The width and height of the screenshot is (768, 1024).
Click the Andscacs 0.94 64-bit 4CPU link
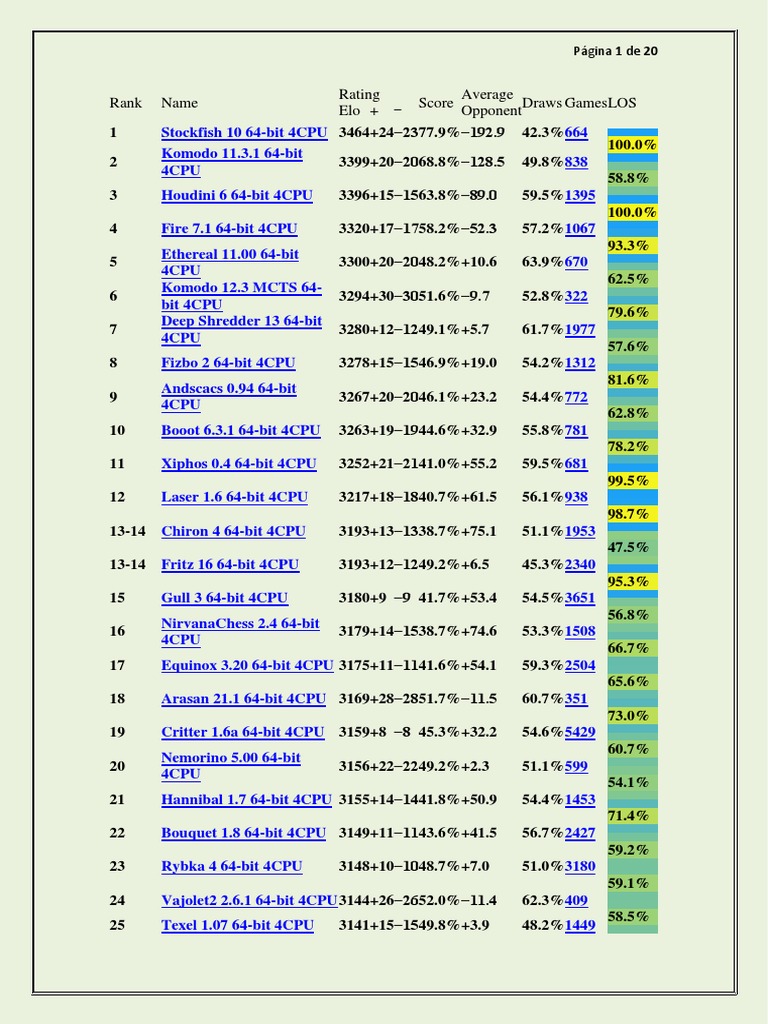pyautogui.click(x=229, y=396)
